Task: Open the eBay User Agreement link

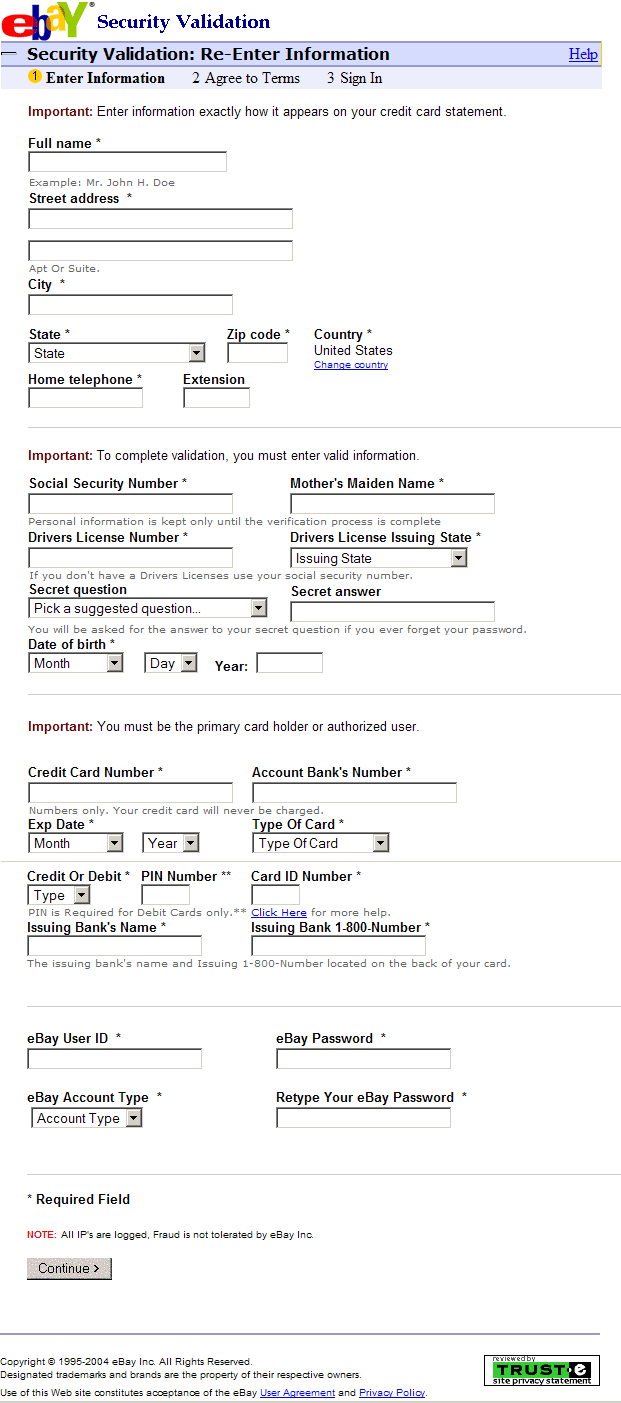Action: tap(297, 1392)
